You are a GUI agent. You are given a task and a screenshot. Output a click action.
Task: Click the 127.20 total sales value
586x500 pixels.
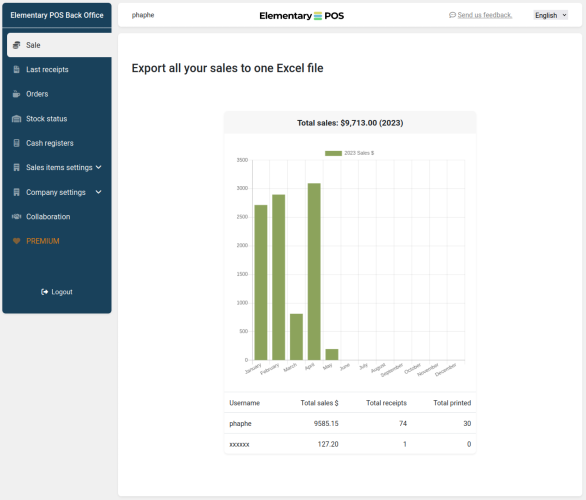pos(328,444)
